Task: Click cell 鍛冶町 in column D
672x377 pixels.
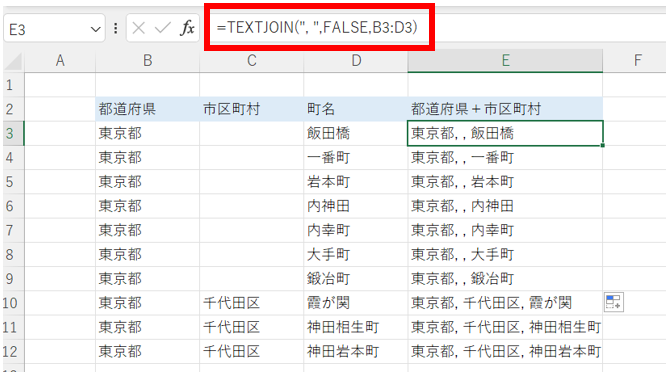Action: click(x=356, y=278)
